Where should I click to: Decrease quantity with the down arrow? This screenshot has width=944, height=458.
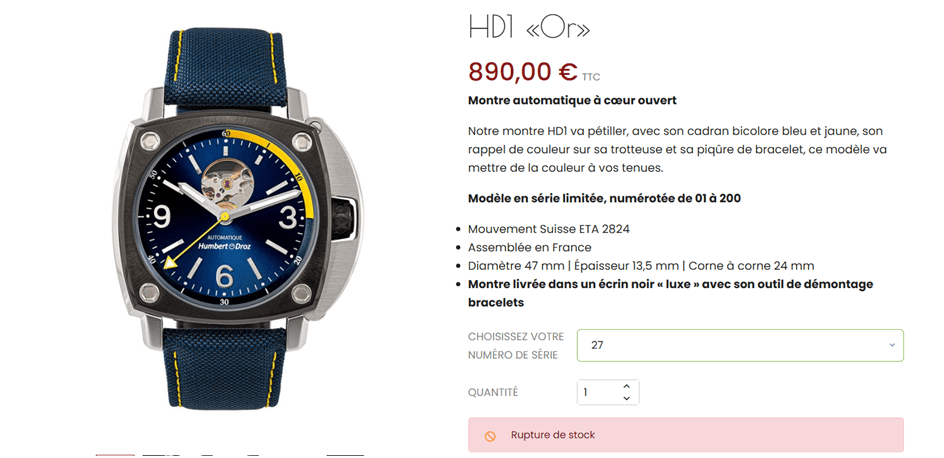pos(626,398)
